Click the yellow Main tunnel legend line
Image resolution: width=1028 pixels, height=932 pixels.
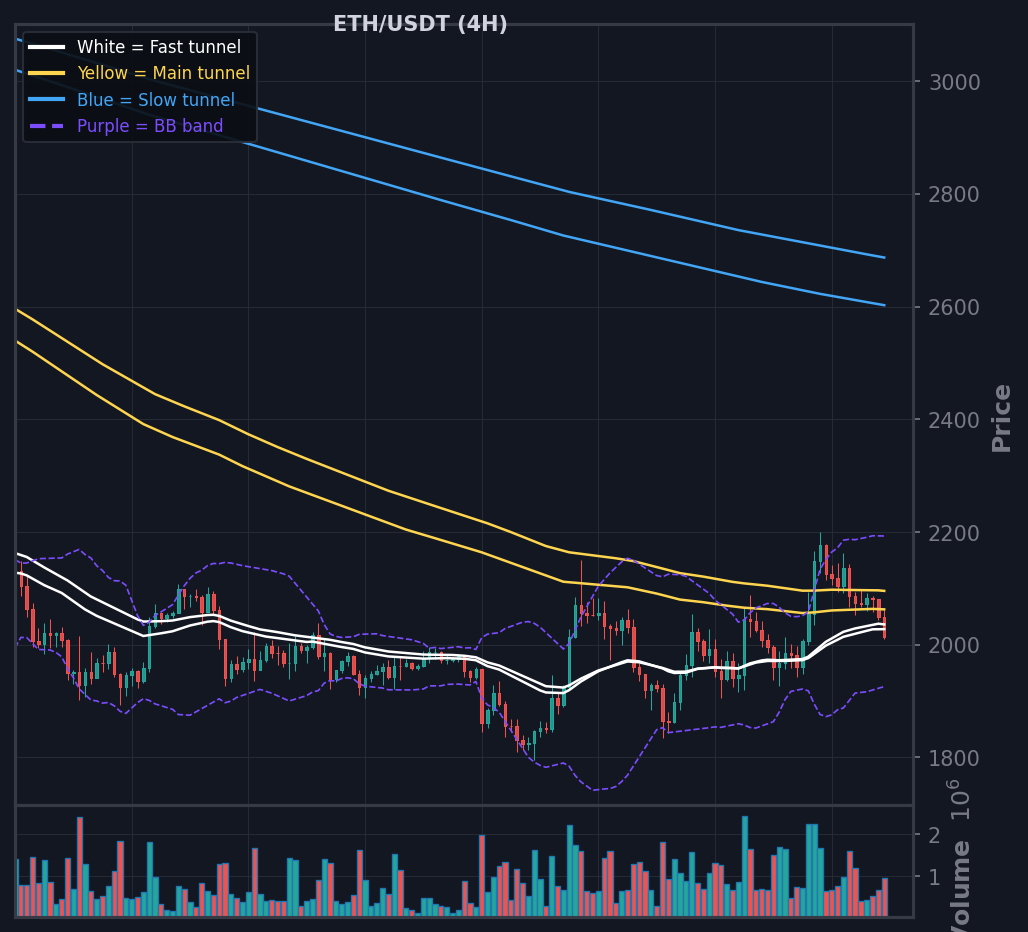[x=47, y=73]
